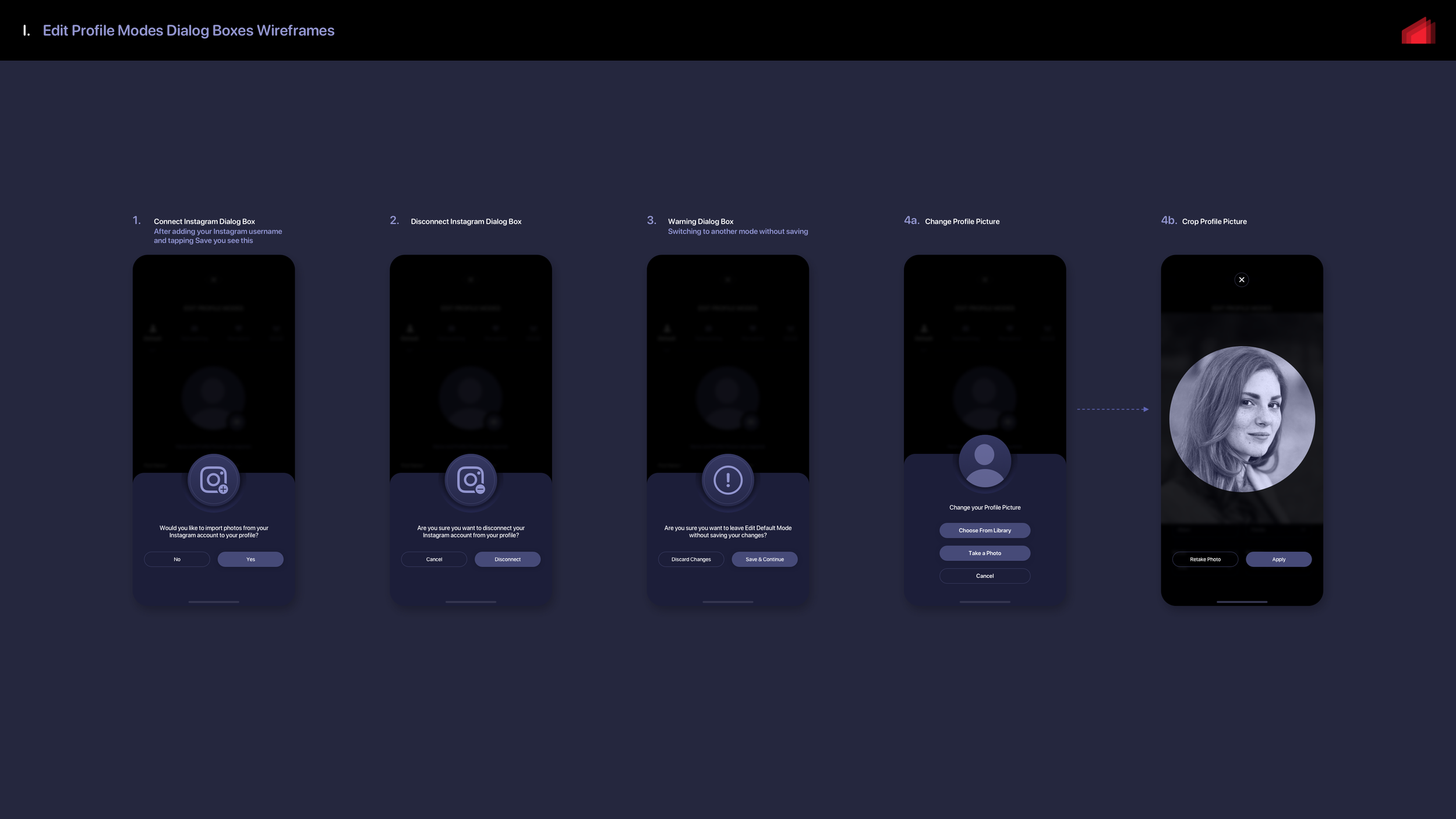Click the warning exclamation mark icon
The height and width of the screenshot is (819, 1456).
pyautogui.click(x=727, y=480)
